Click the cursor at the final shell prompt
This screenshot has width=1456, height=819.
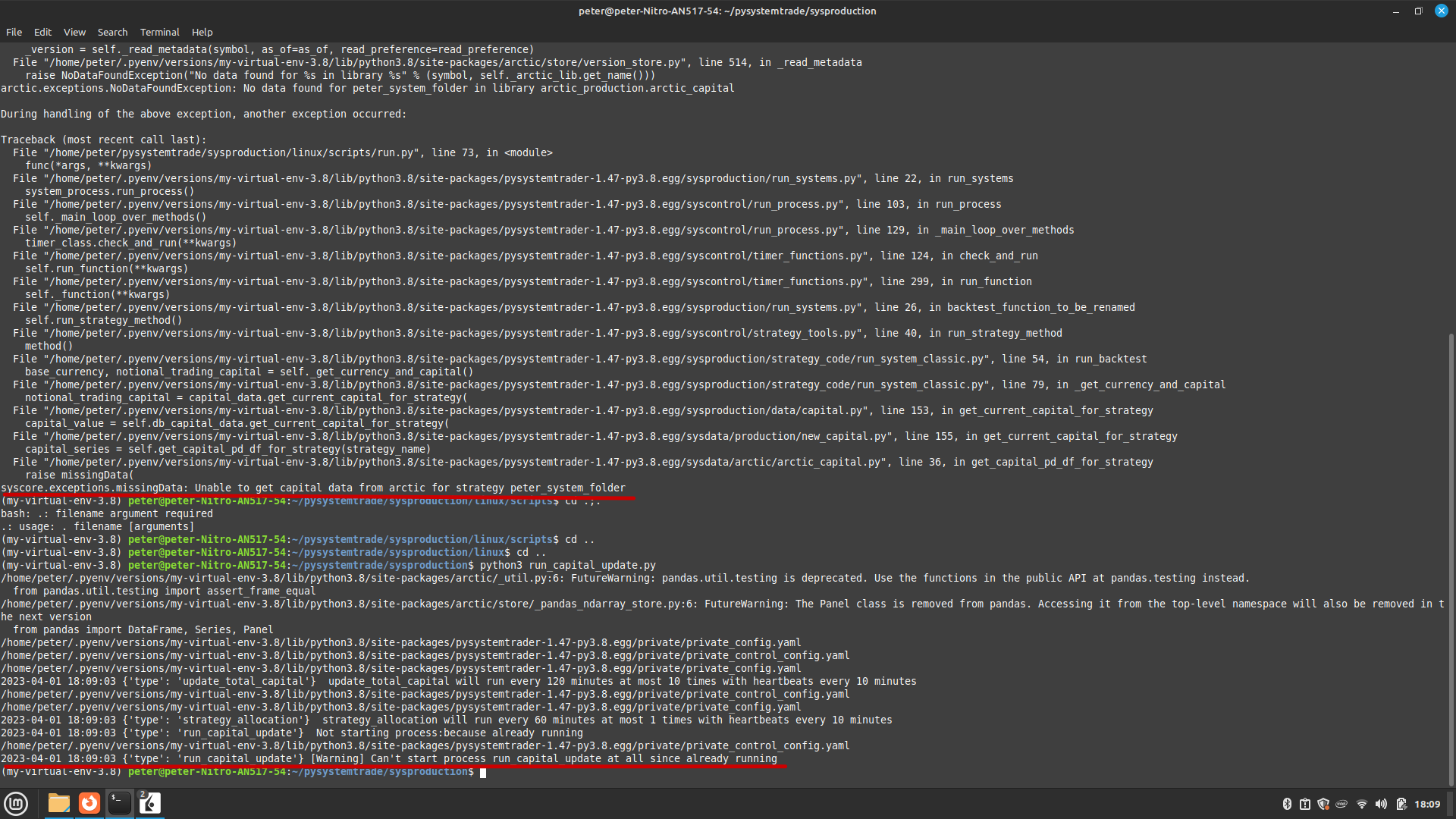pyautogui.click(x=483, y=772)
